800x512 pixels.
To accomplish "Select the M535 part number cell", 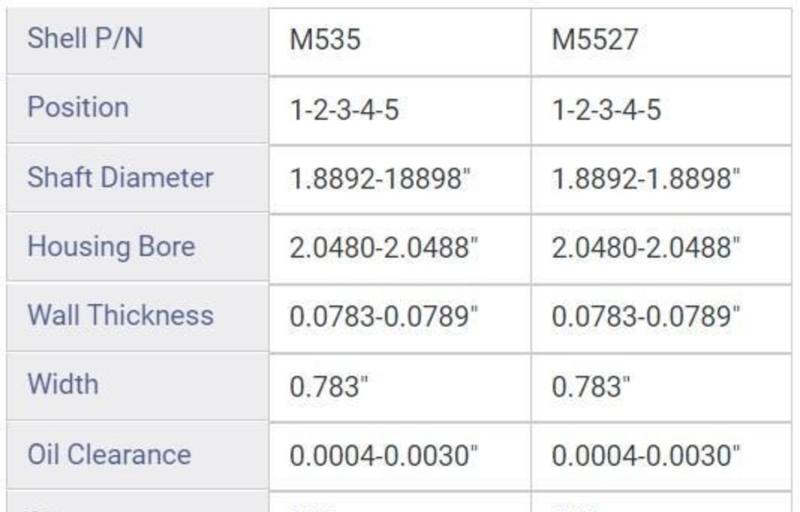I will (x=325, y=40).
